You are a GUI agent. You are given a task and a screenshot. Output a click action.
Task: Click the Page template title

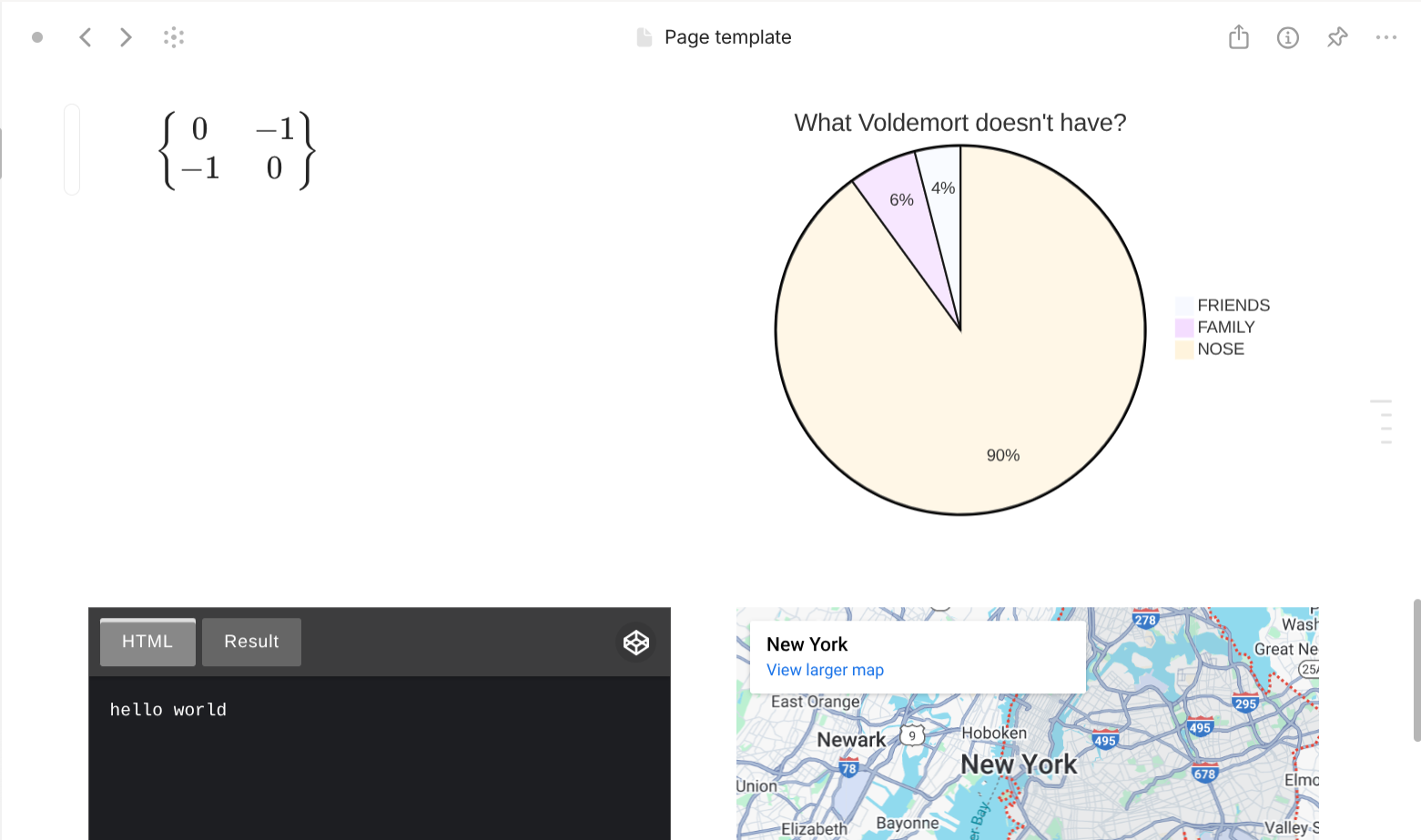727,37
